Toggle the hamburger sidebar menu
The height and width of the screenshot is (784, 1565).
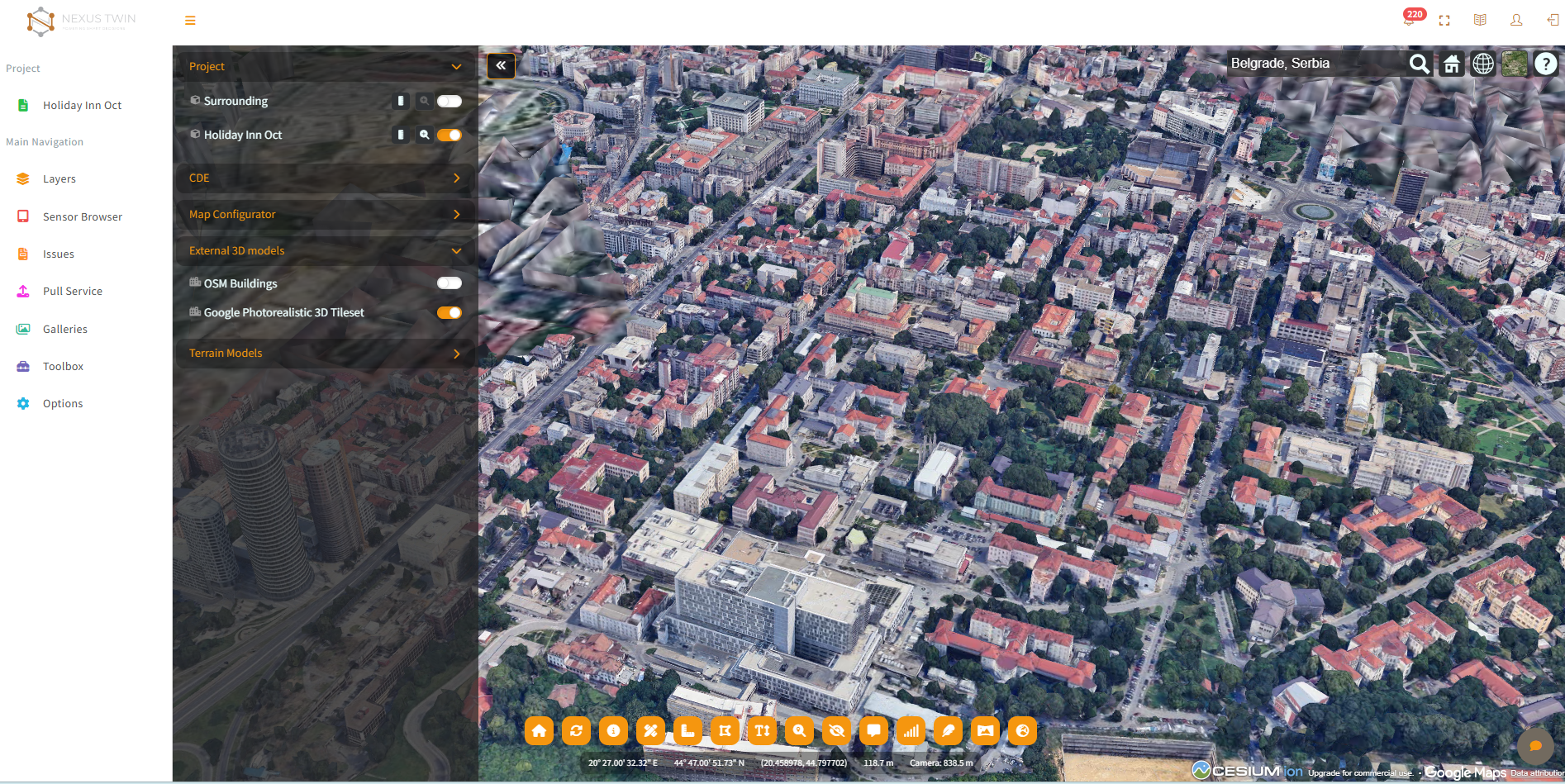[x=190, y=21]
